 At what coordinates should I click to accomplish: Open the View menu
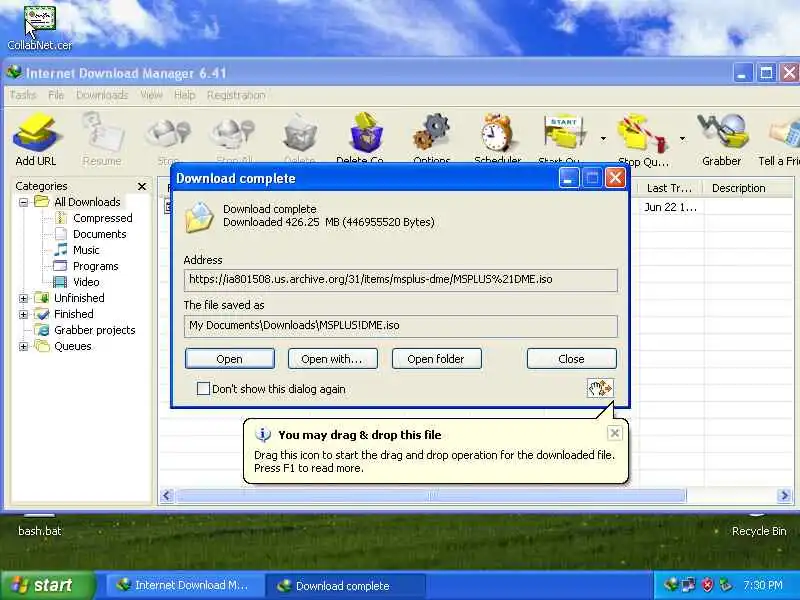coord(151,95)
